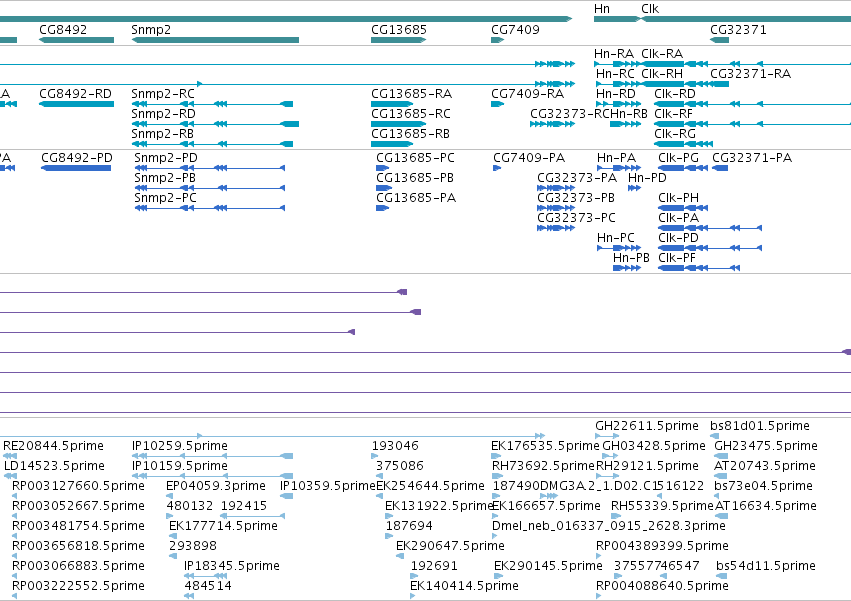
Task: Open the Clk-RG transcript label
Action: point(675,134)
